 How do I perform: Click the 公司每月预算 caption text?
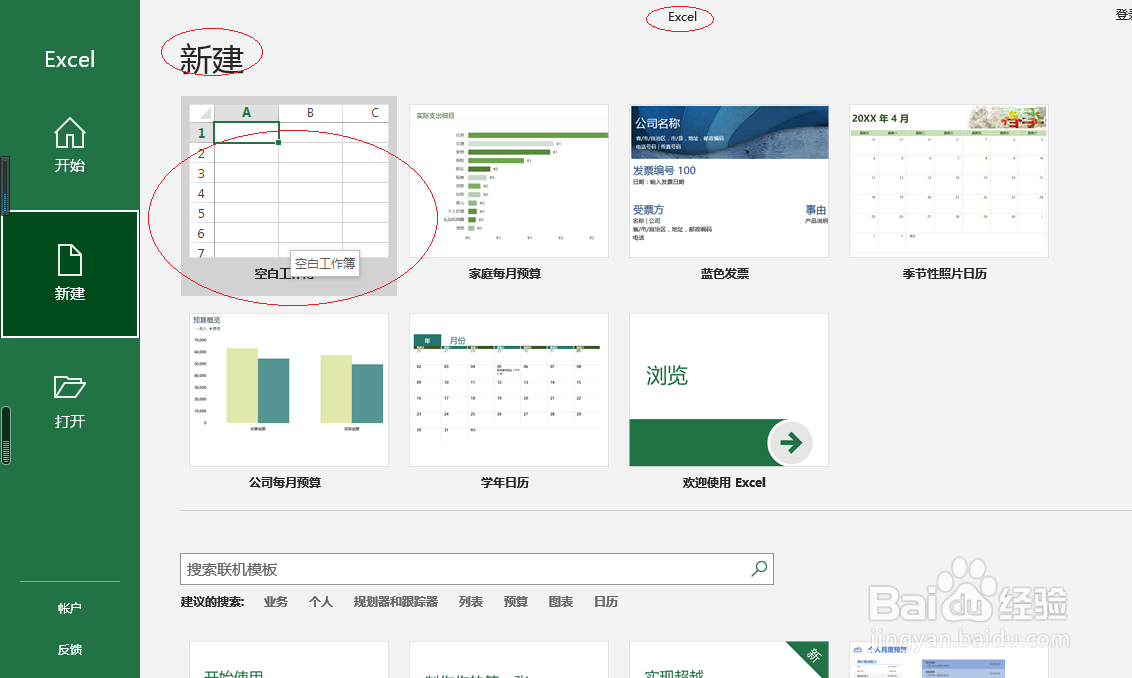pyautogui.click(x=285, y=482)
